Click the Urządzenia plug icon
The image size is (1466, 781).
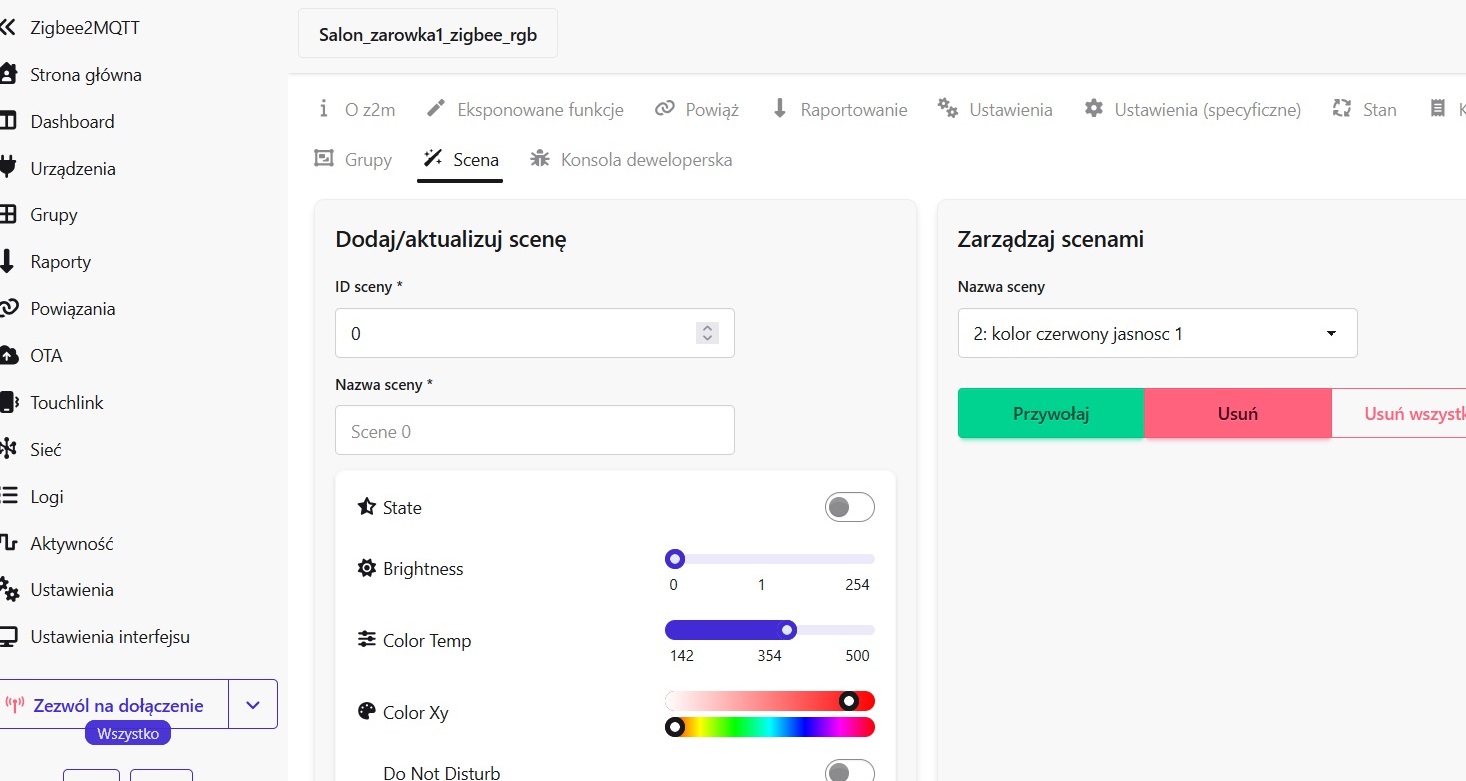tap(8, 168)
